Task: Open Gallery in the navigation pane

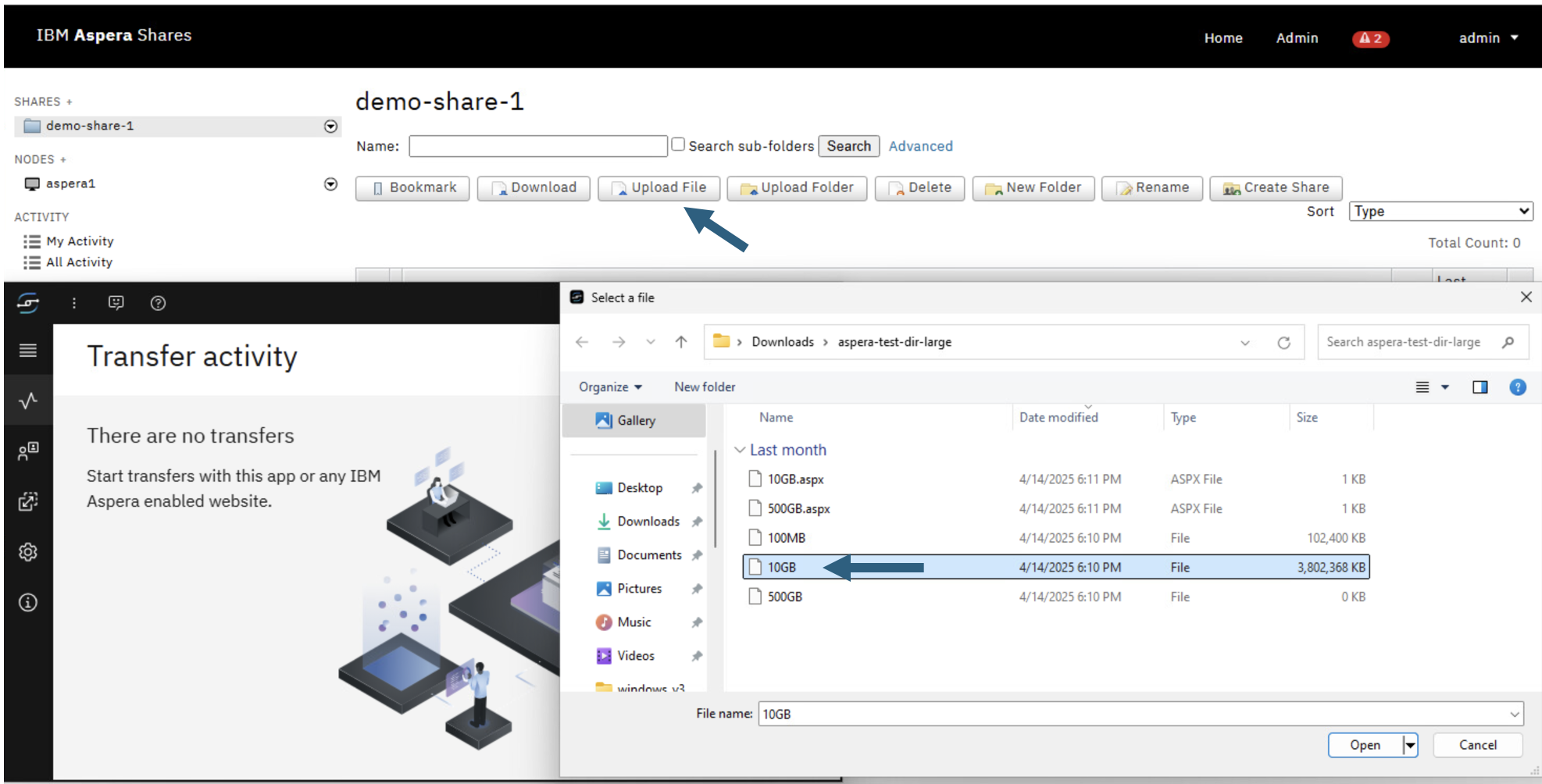Action: tap(634, 420)
